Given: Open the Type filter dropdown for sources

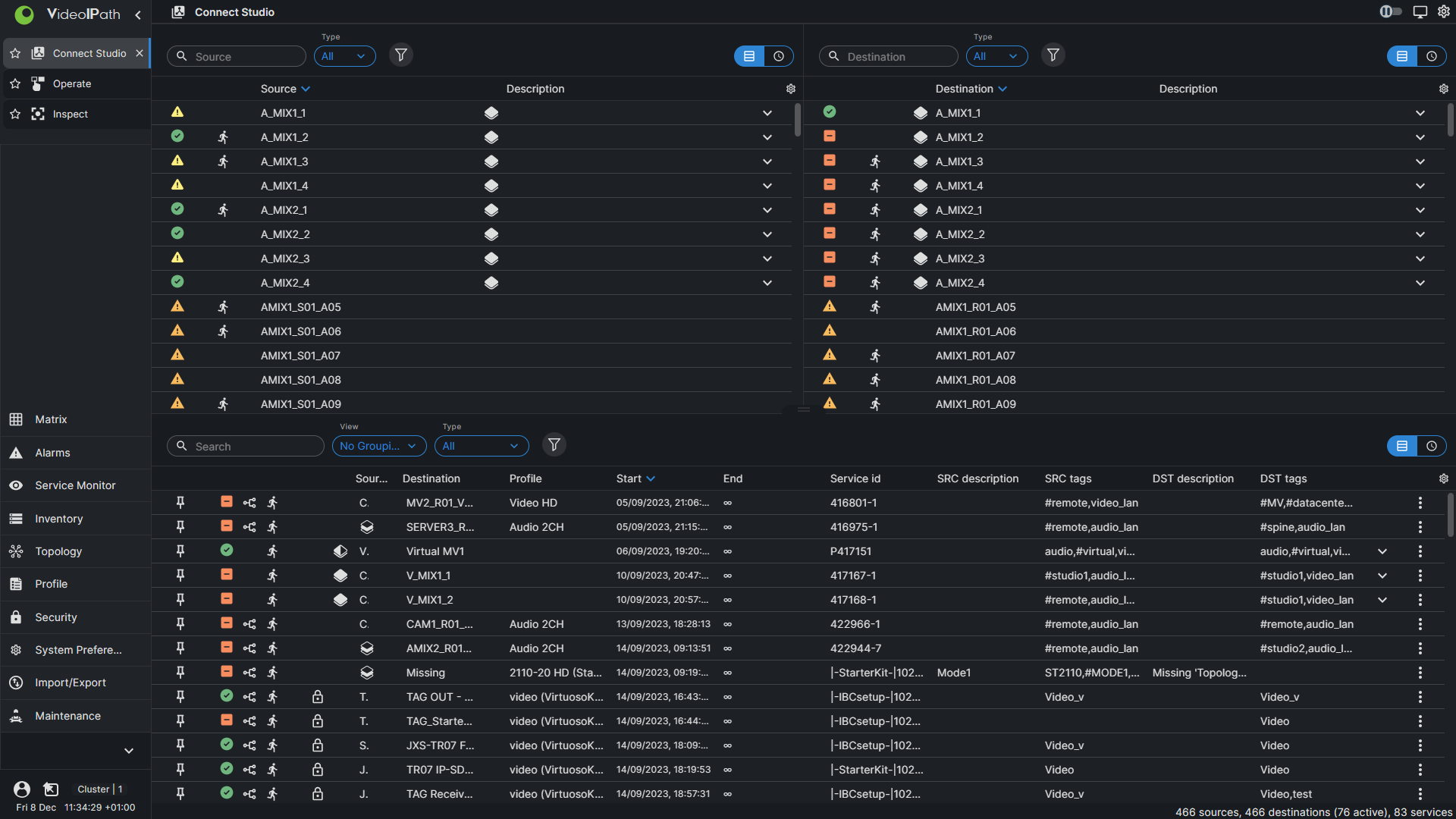Looking at the screenshot, I should (x=345, y=55).
